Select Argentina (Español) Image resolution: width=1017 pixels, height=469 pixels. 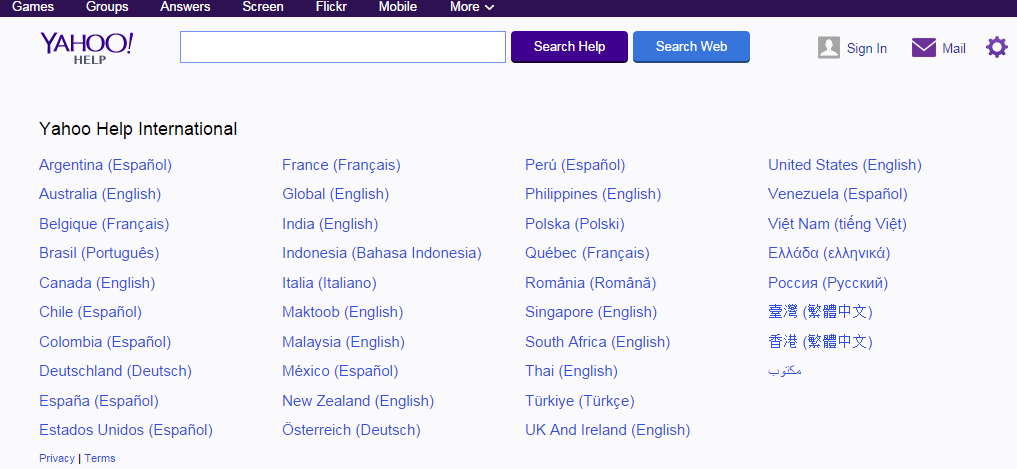[105, 165]
